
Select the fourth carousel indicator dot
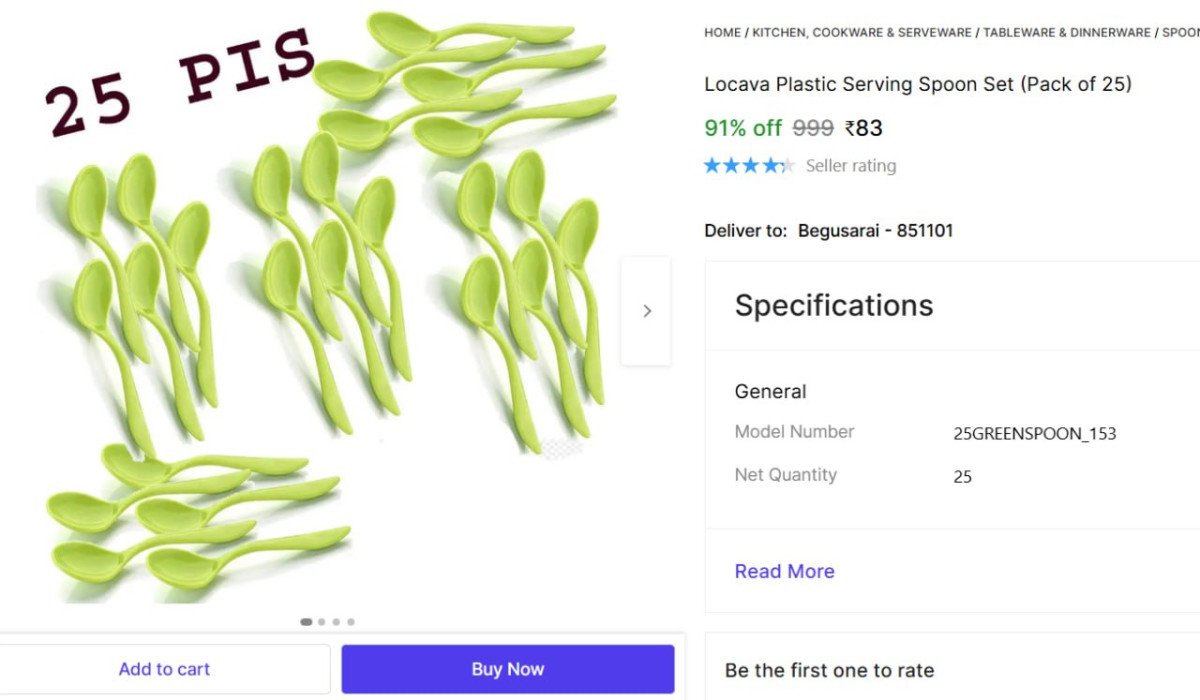[351, 622]
